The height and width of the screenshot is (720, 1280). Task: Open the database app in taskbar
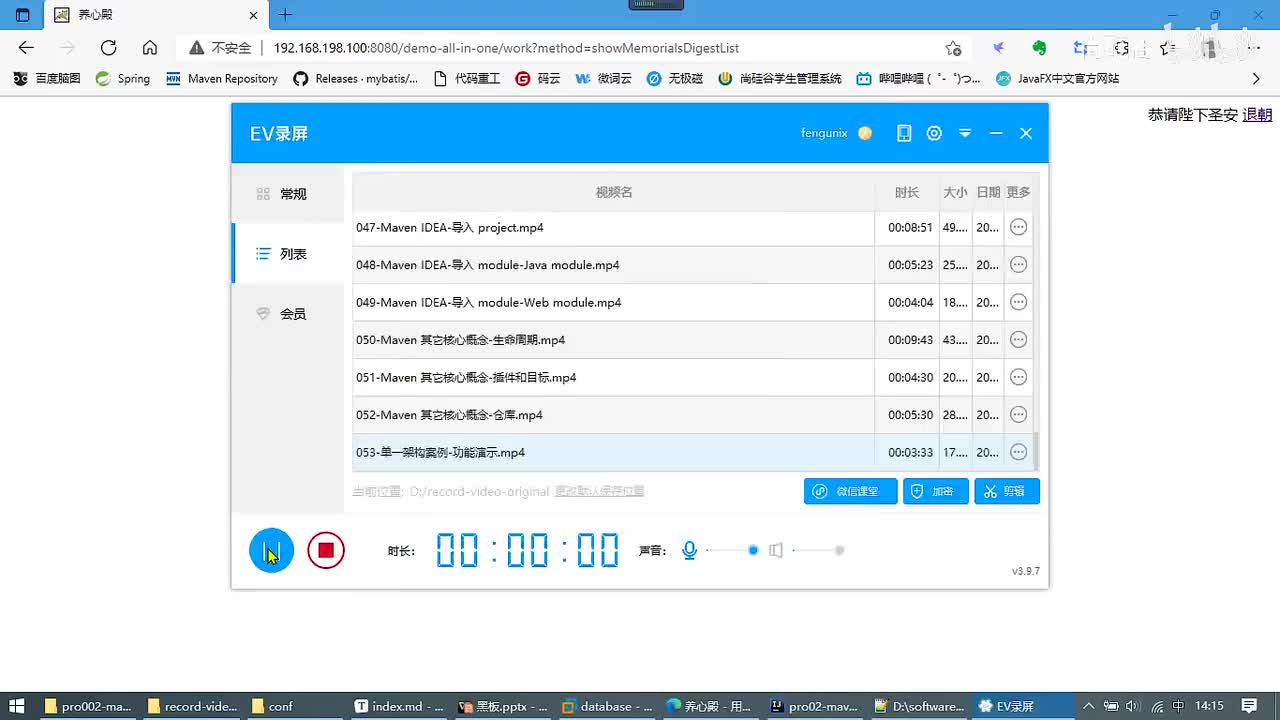[x=607, y=706]
